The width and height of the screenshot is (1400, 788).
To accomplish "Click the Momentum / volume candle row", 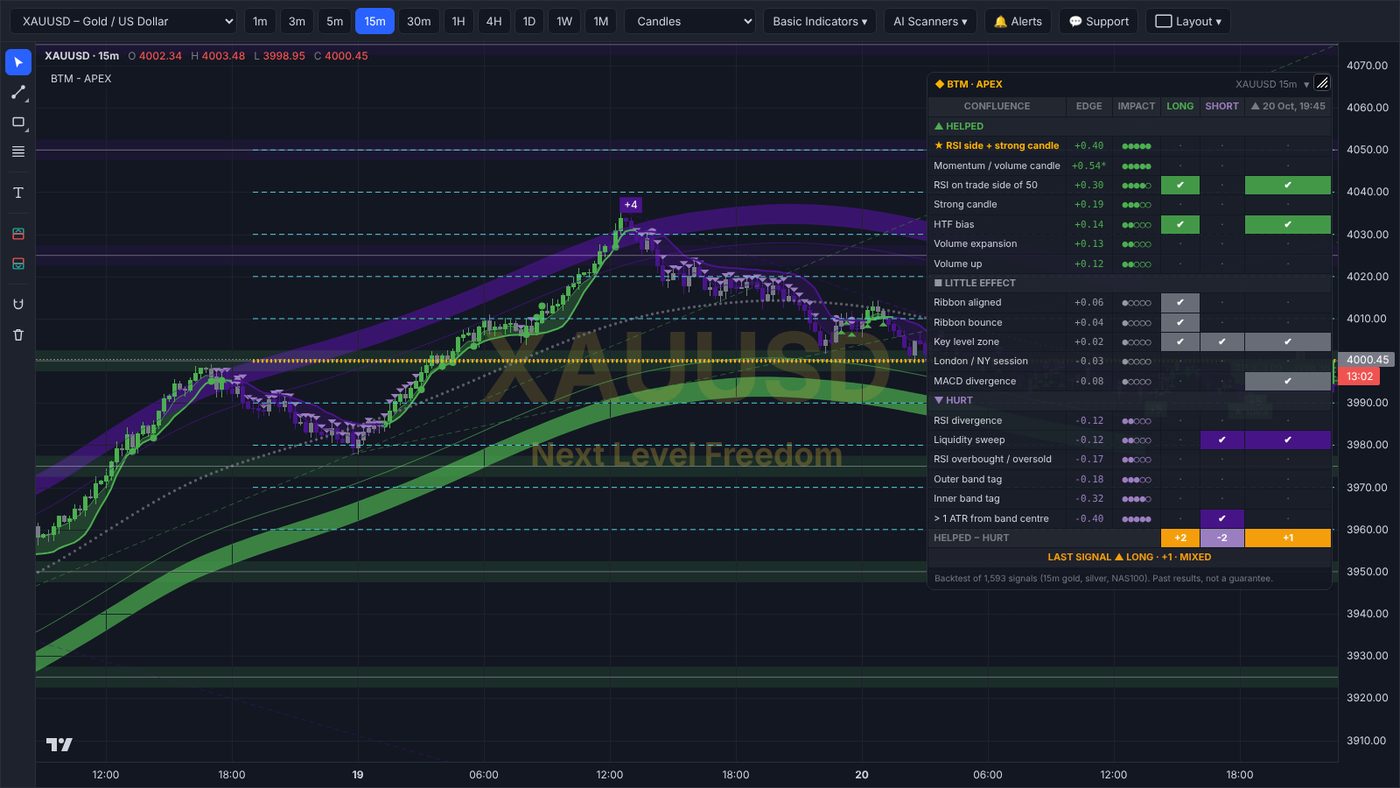I will 1130,166.
